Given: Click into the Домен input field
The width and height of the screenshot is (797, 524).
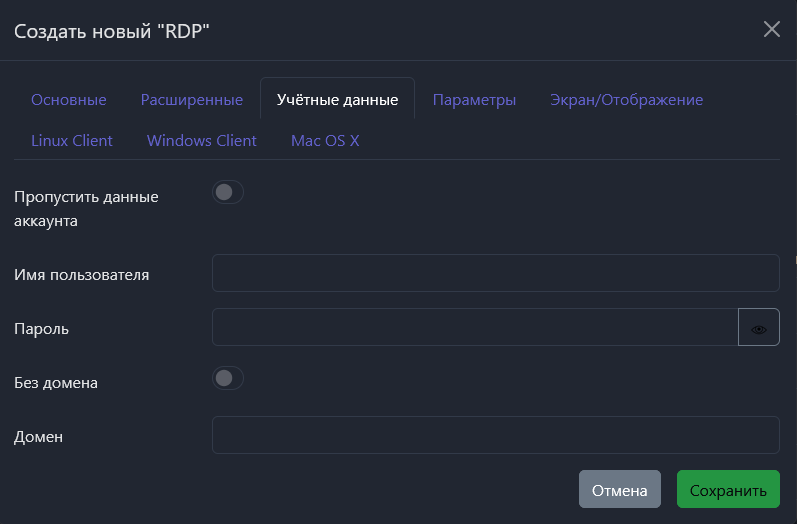Looking at the screenshot, I should [x=495, y=435].
